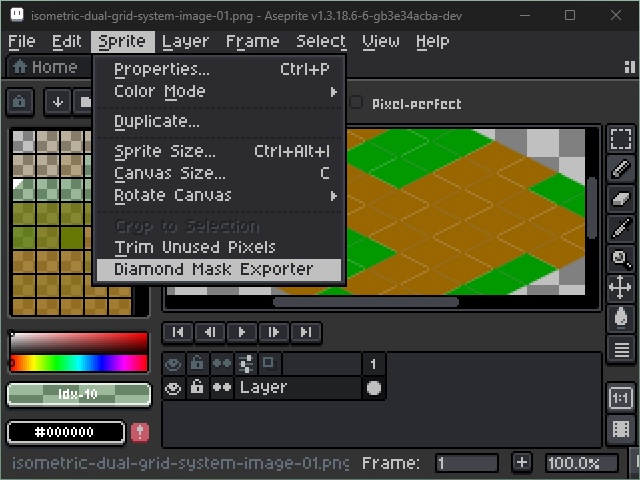Select the Eyedropper tool
Image resolution: width=640 pixels, height=480 pixels.
(621, 229)
